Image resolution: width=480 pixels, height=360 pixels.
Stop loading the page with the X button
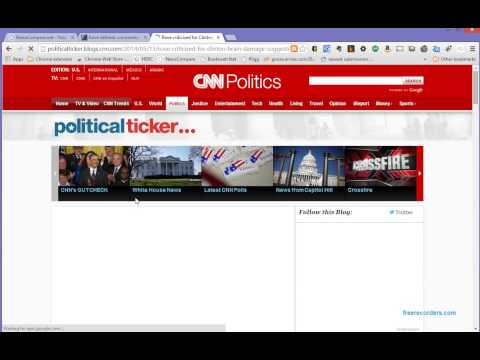click(x=31, y=49)
